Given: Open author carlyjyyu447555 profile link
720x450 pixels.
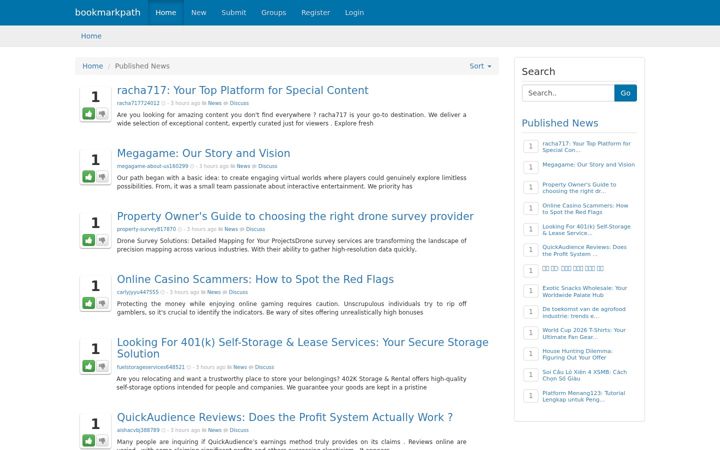Looking at the screenshot, I should [x=137, y=292].
